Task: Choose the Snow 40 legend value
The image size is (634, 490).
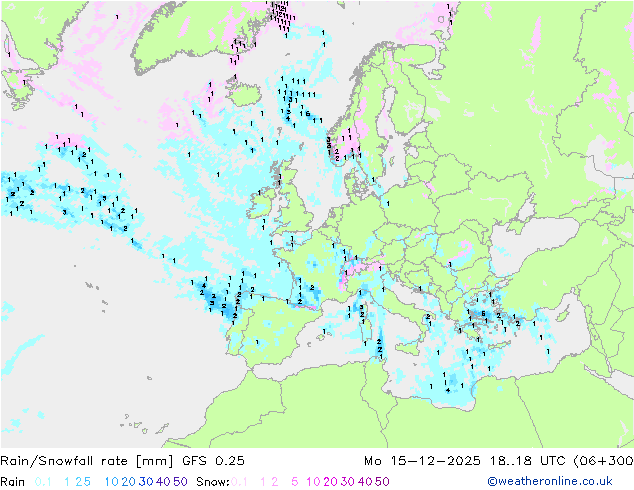Action: (x=365, y=482)
